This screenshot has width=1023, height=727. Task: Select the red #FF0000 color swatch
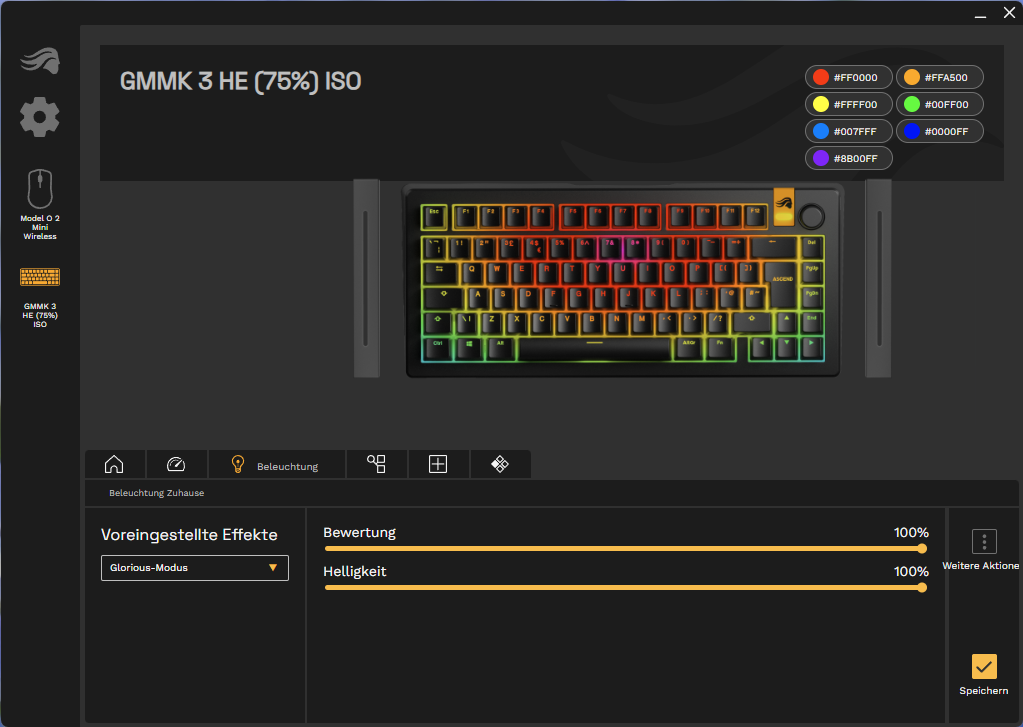848,77
